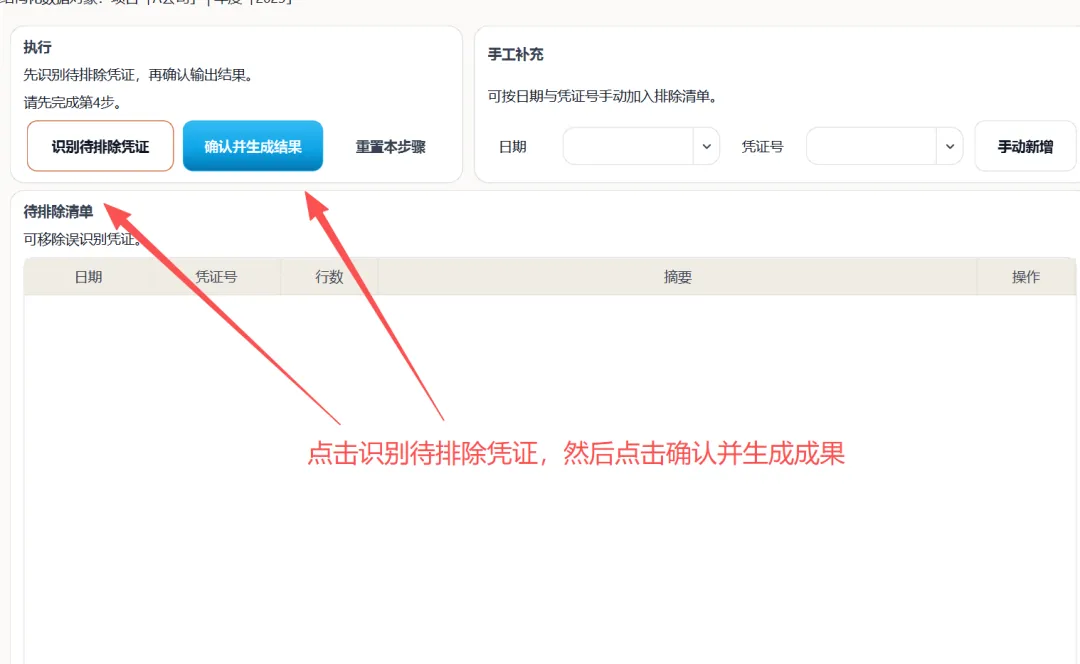Focus the 日期 combo box input
Screen dimensions: 1080x664
[627, 146]
